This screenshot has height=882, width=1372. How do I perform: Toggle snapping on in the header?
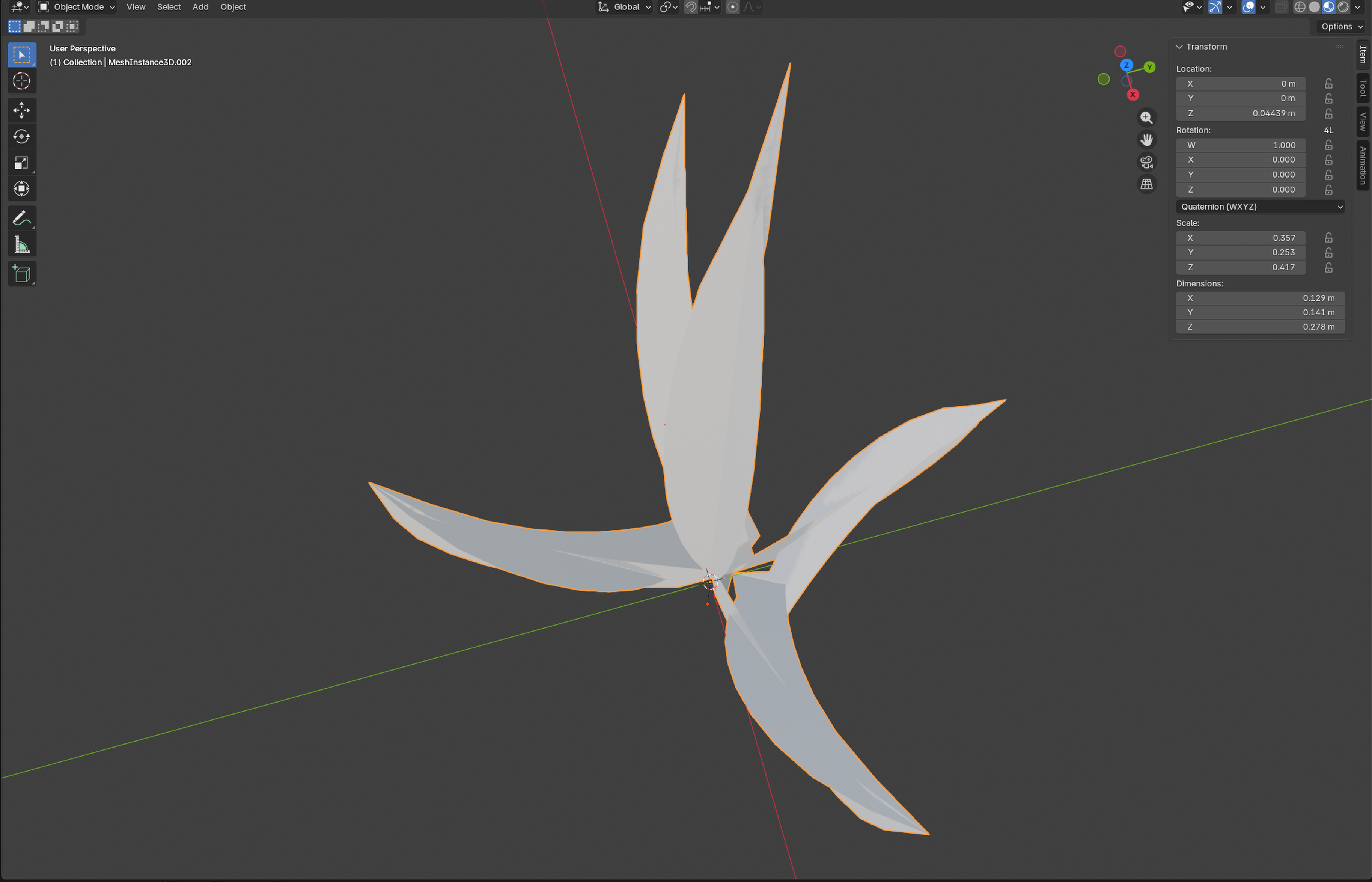coord(691,7)
